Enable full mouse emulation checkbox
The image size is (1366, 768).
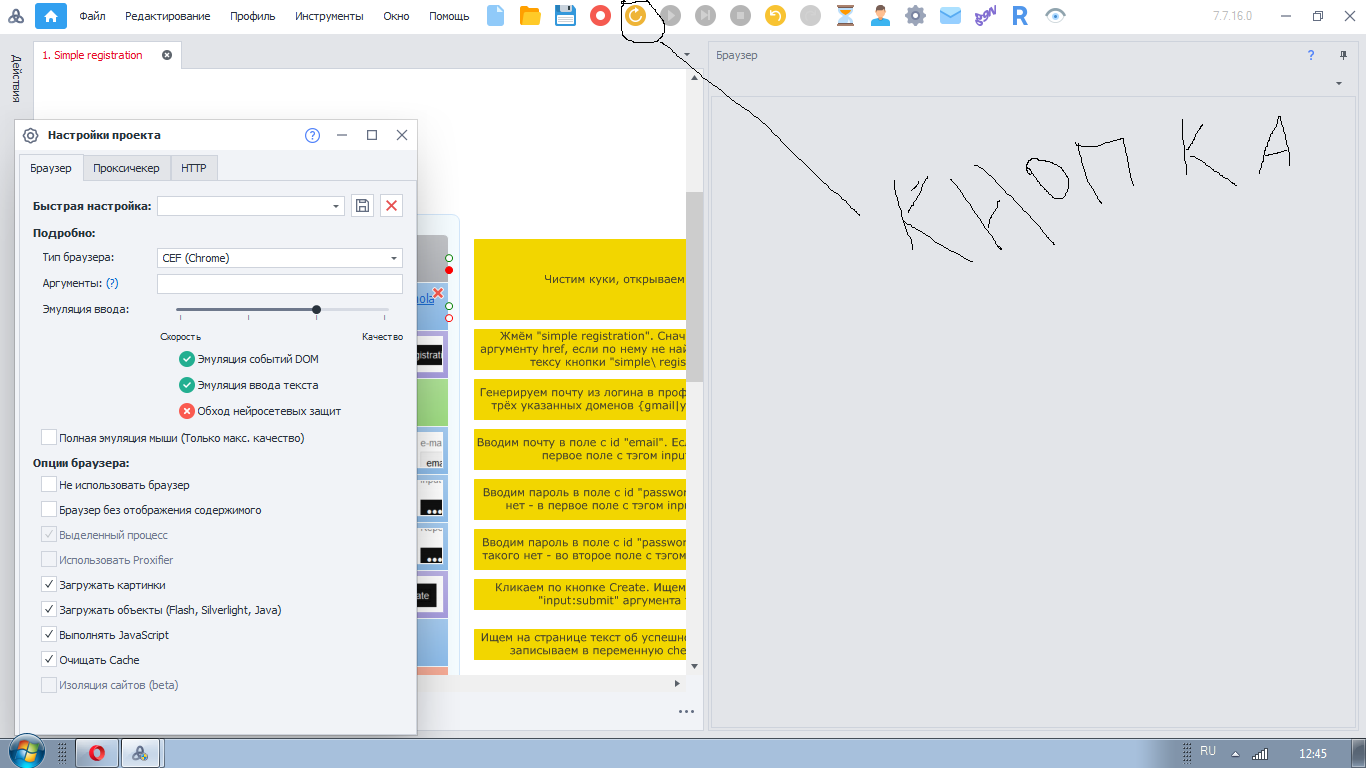point(49,437)
